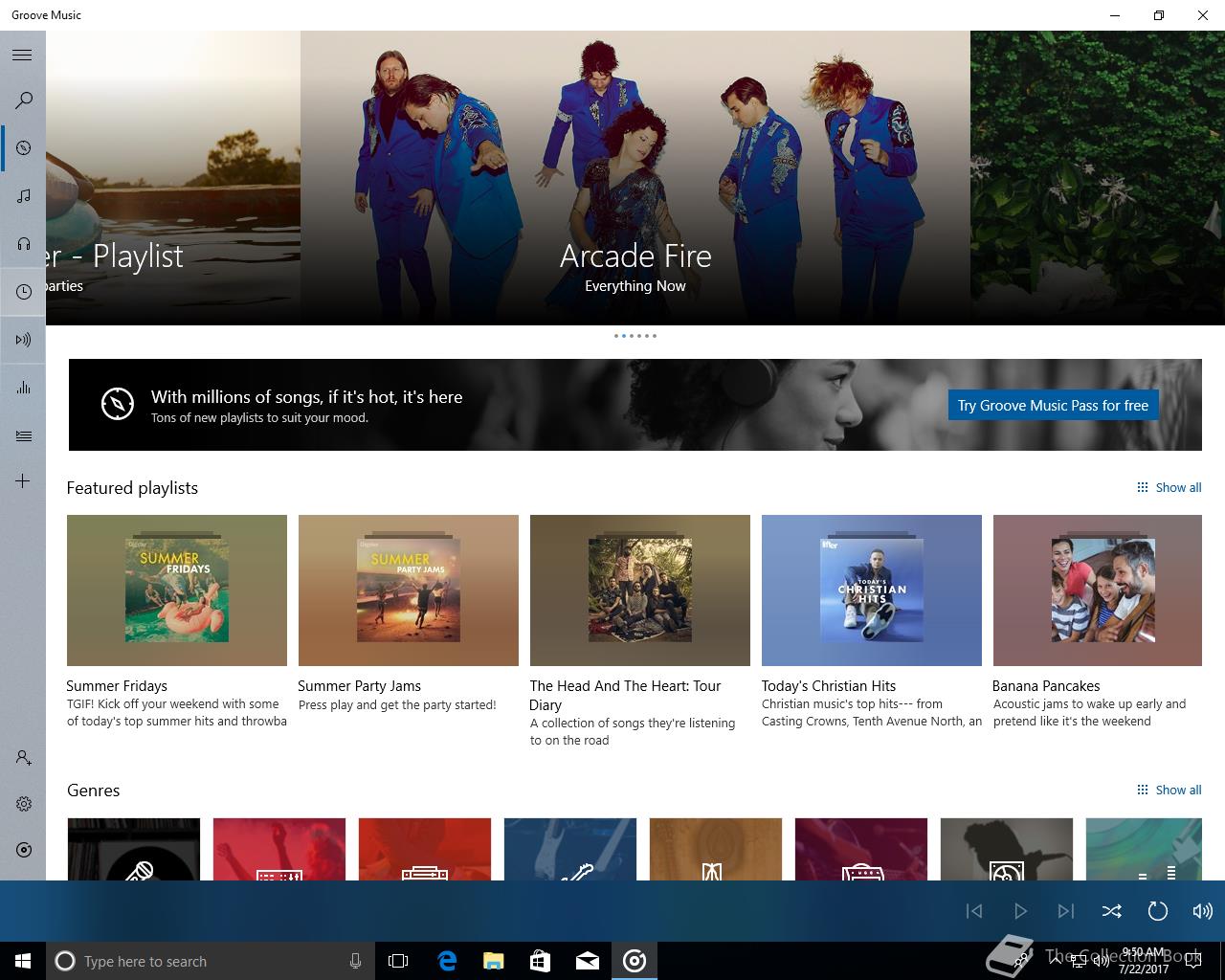This screenshot has width=1225, height=980.
Task: Click the carousel page indicator dots
Action: (x=635, y=336)
